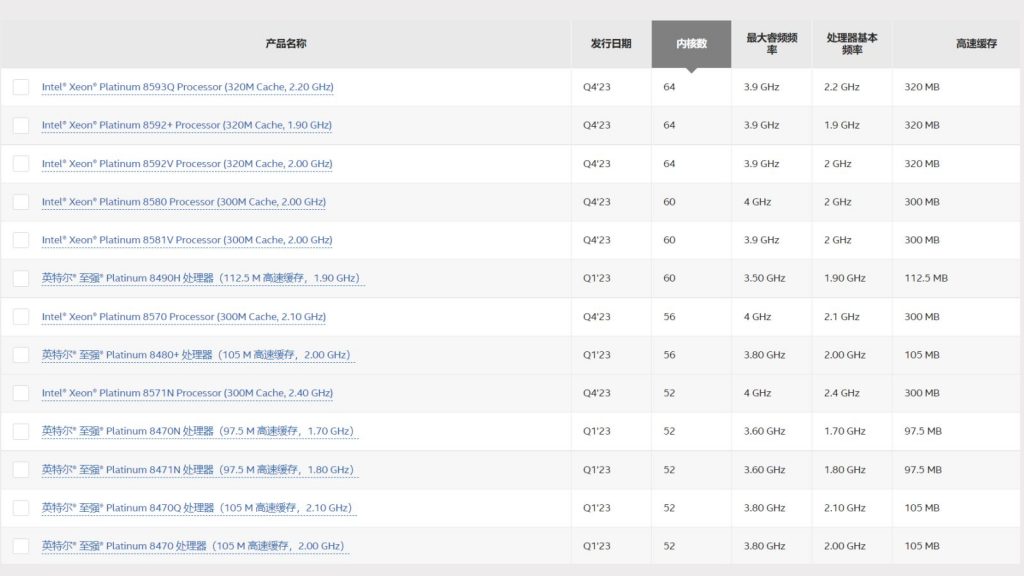The height and width of the screenshot is (576, 1024).
Task: Tick checkbox for Platinum 8592+ Processor
Action: click(21, 125)
